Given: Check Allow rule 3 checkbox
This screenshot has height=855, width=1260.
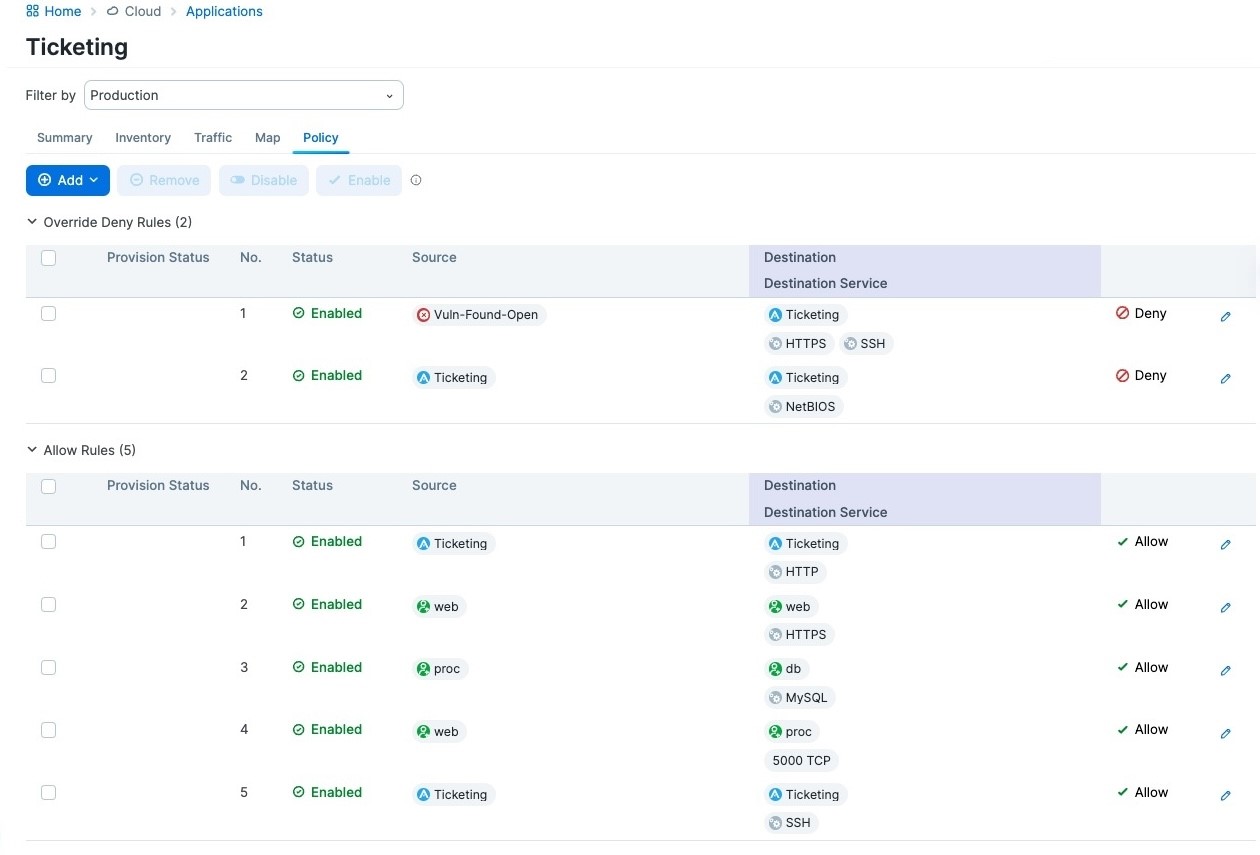Looking at the screenshot, I should tap(48, 668).
